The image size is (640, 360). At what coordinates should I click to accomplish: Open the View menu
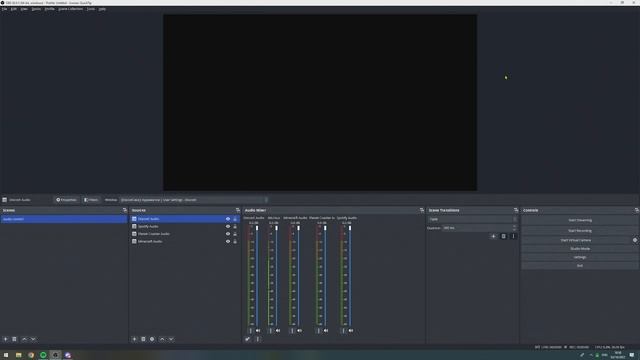(24, 9)
